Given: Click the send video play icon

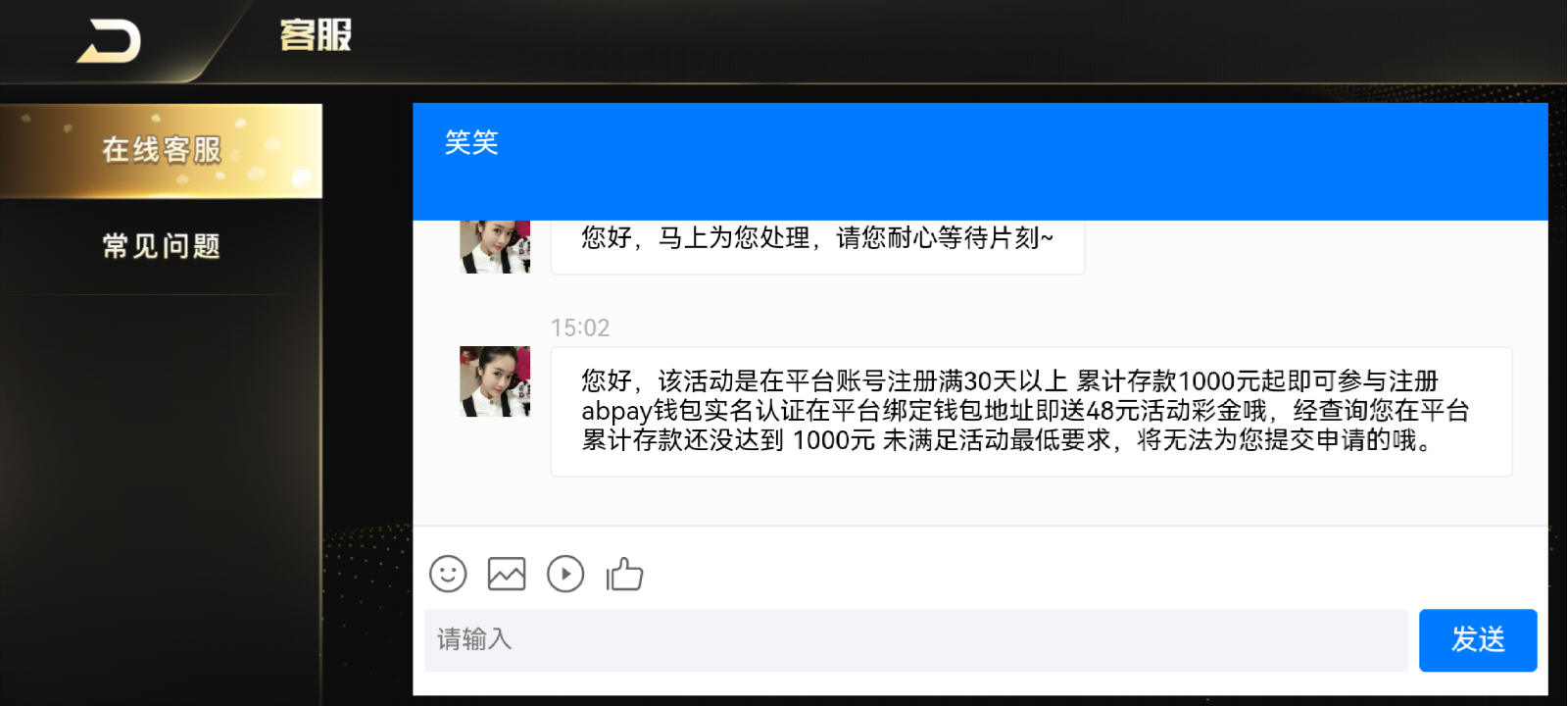Looking at the screenshot, I should coord(565,574).
